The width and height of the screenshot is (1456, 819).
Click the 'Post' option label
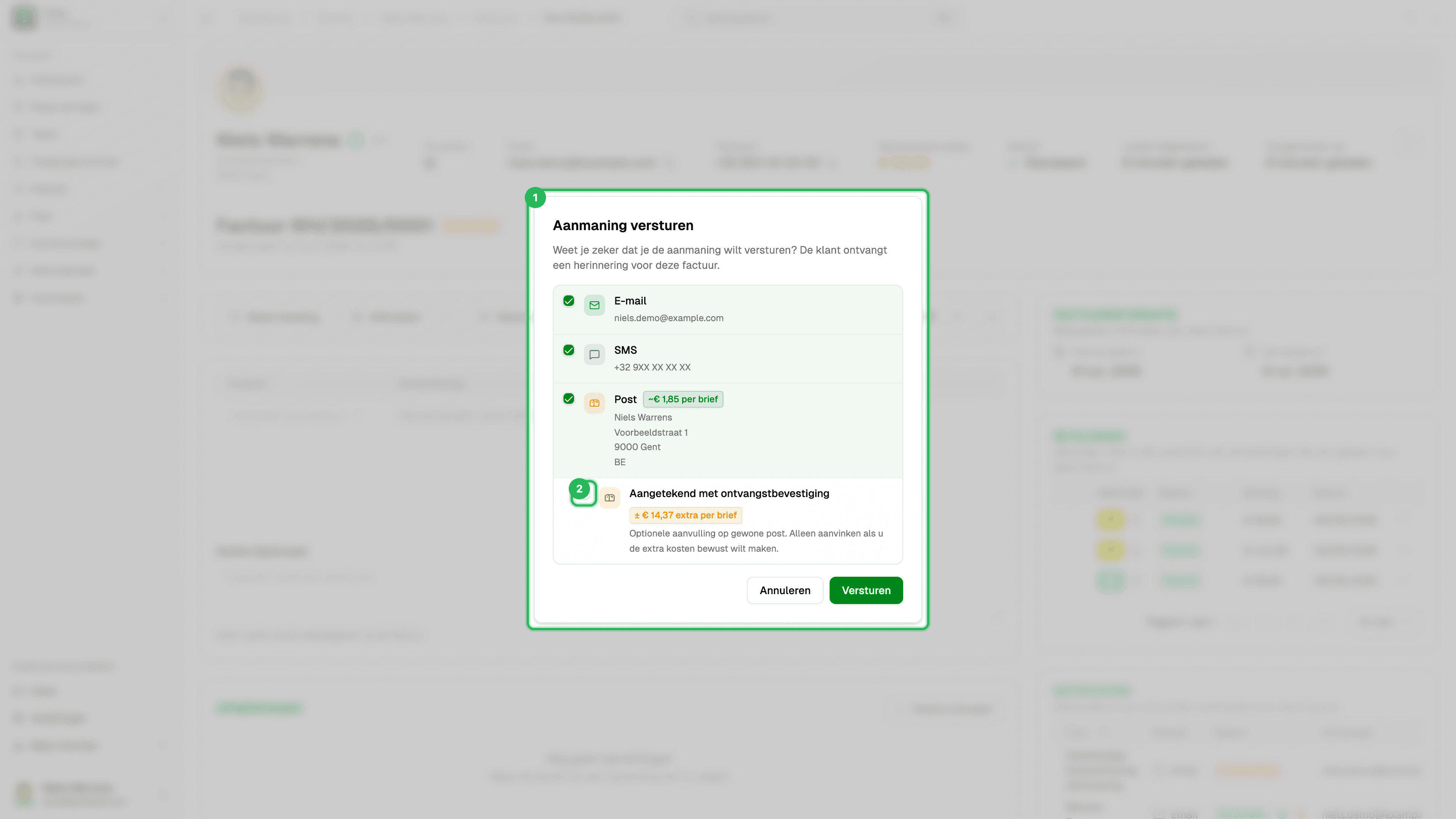tap(625, 399)
